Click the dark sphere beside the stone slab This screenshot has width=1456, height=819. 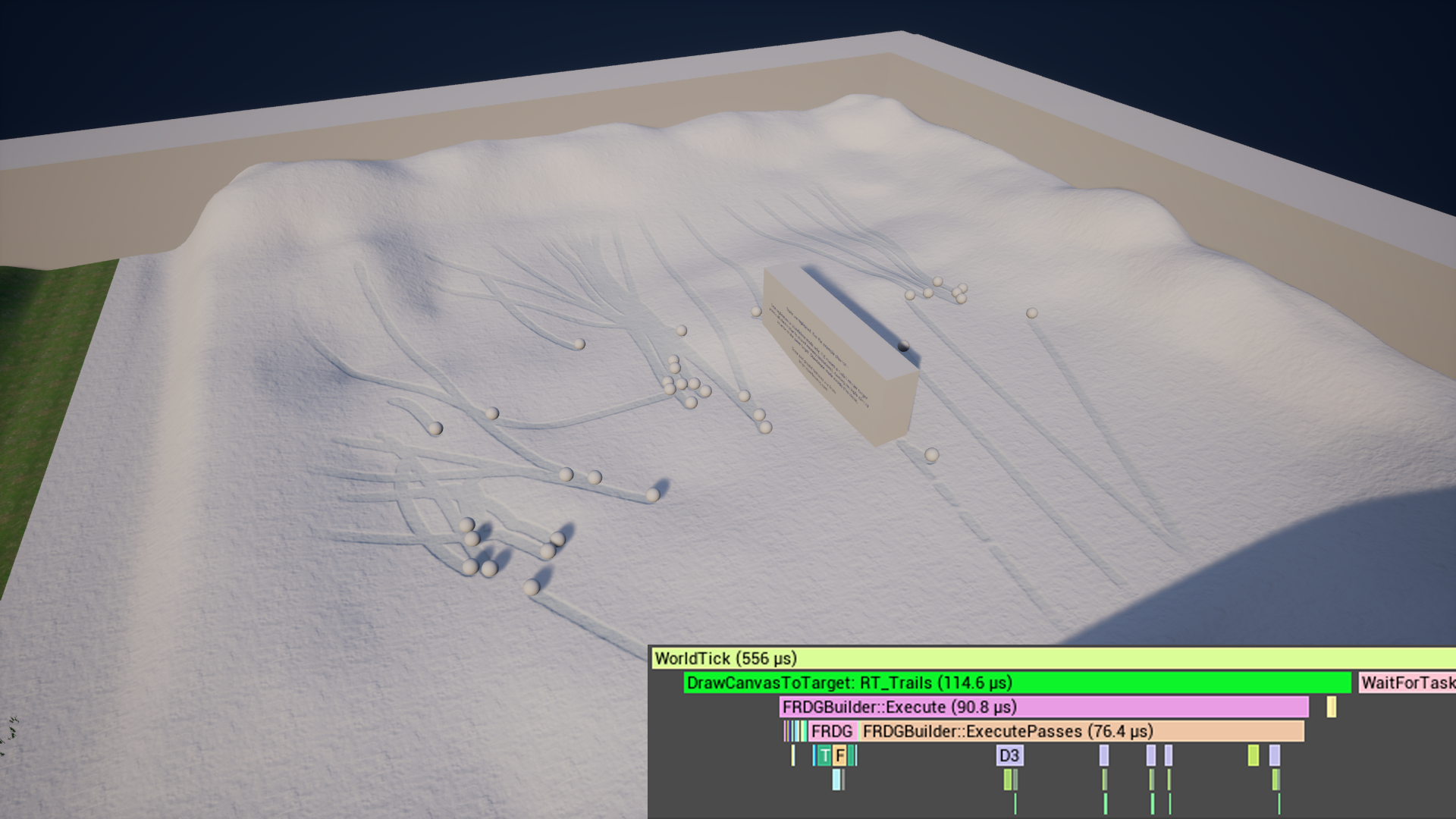[903, 346]
